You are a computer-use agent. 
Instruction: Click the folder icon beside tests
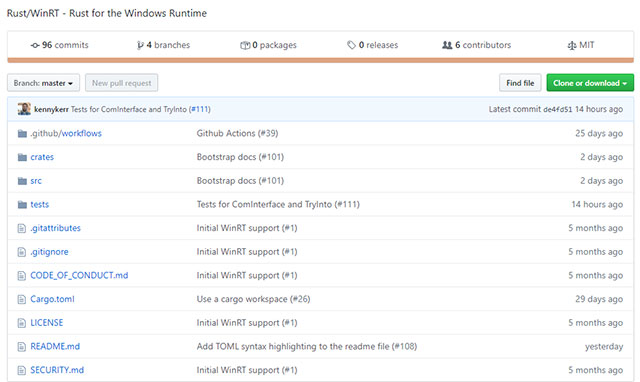click(x=22, y=204)
